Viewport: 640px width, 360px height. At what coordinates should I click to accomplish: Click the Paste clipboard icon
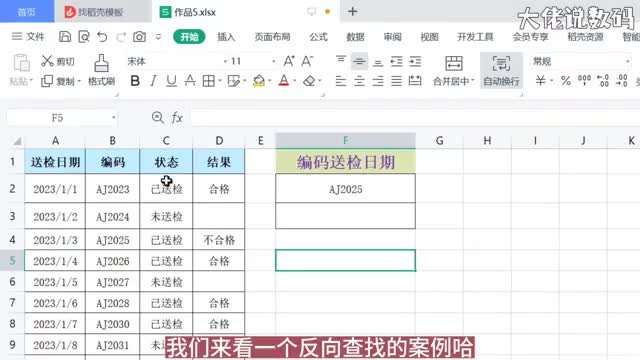[21, 63]
